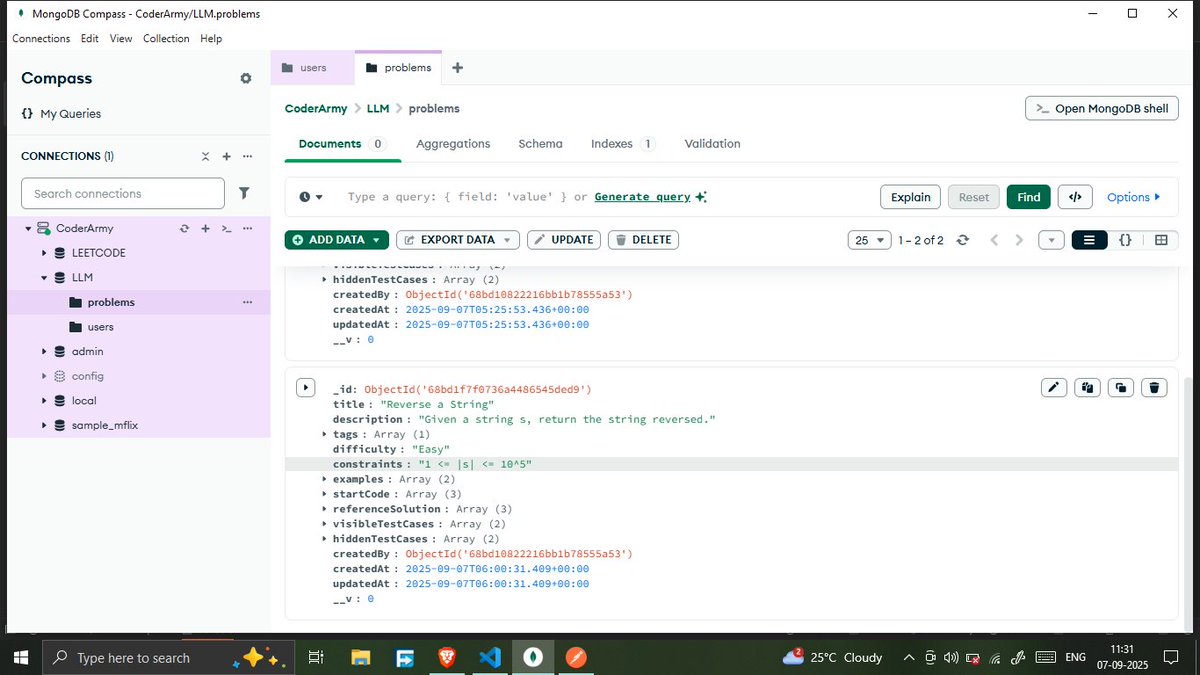Click the Find button
Screen dimensions: 1200x675
[x=1029, y=197]
